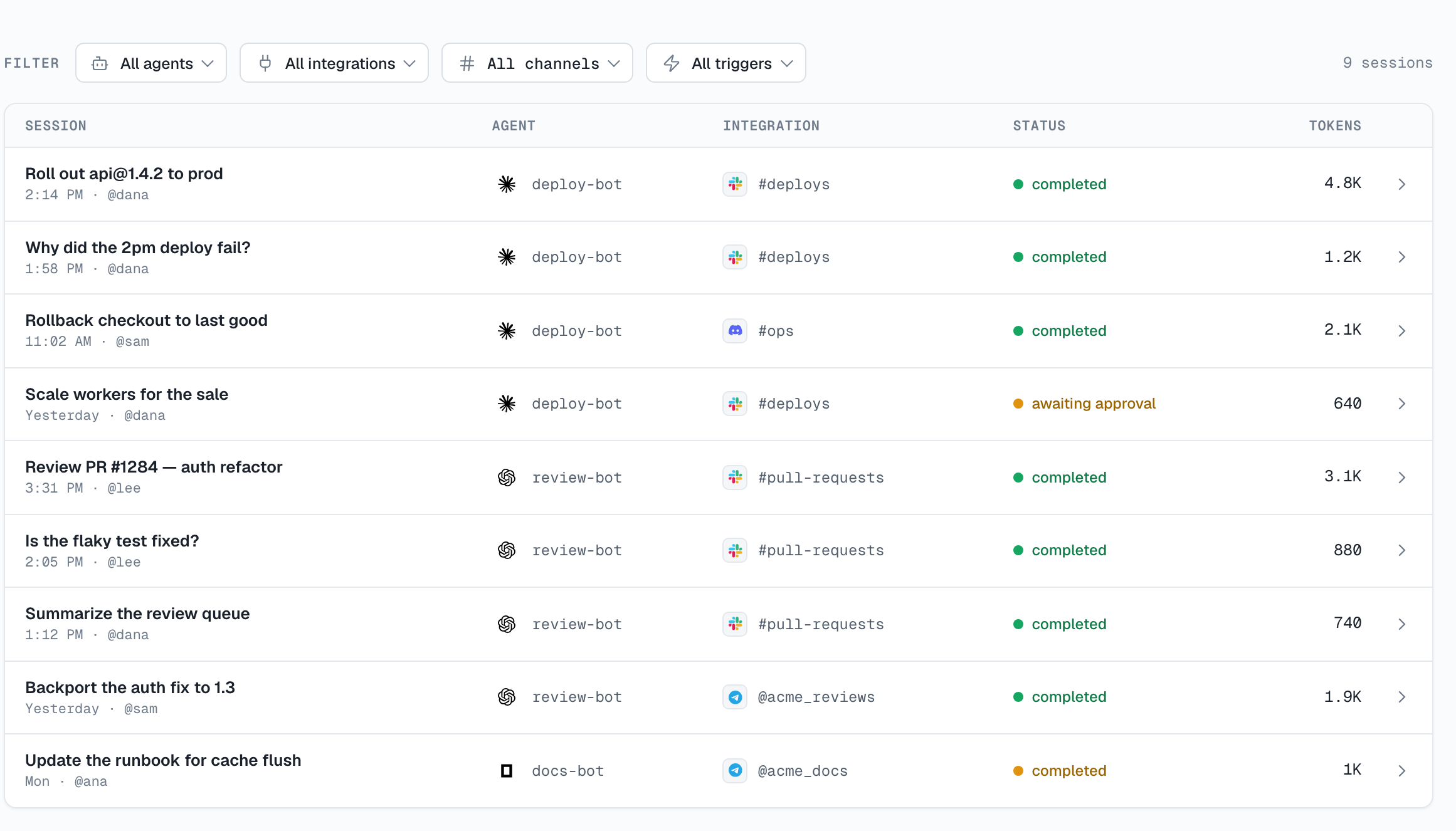Click the #ops channel text
This screenshot has width=1456, height=831.
tap(776, 331)
